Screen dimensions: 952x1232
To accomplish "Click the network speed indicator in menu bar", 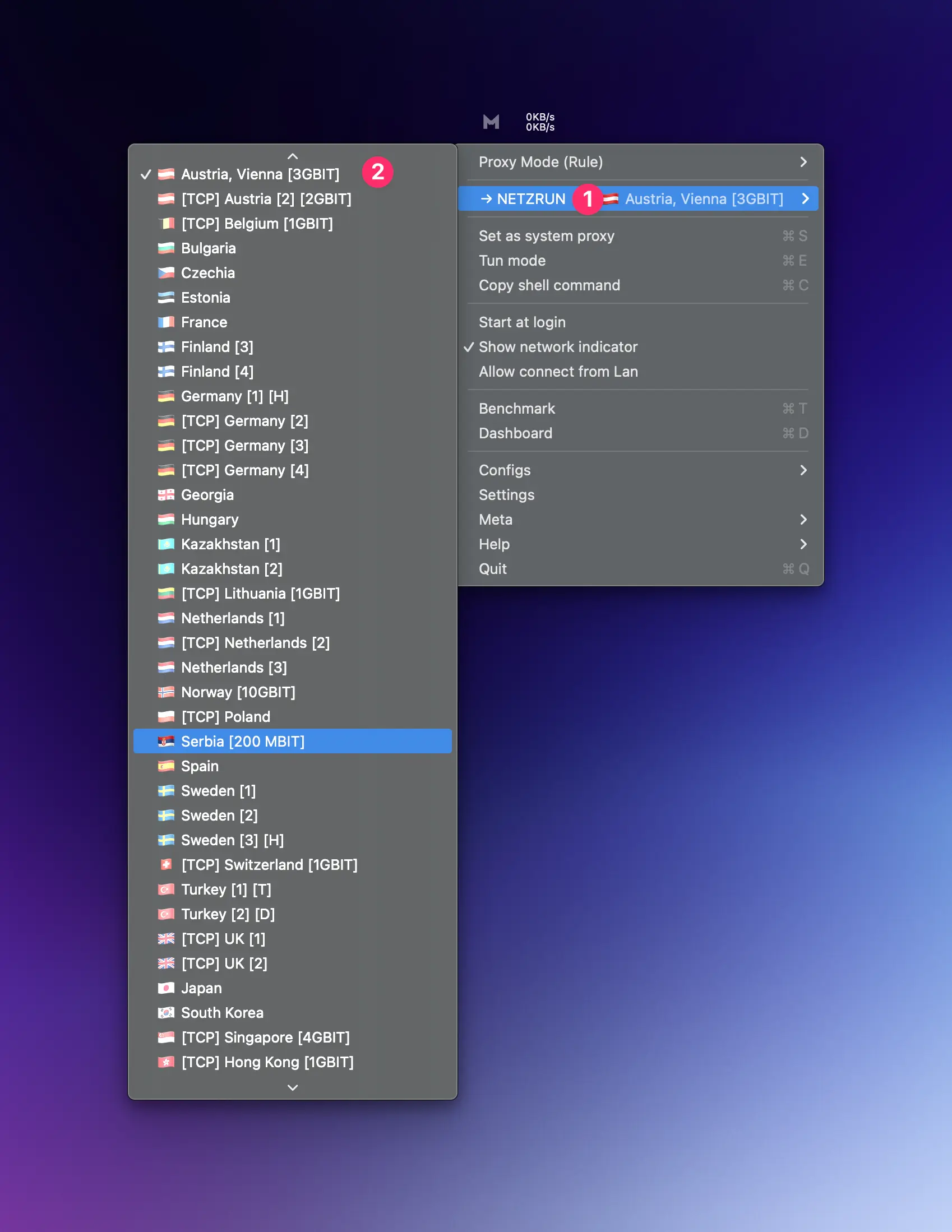I will click(539, 122).
